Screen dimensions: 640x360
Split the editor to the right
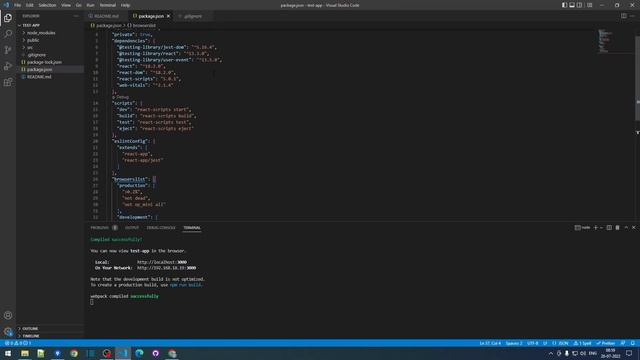click(624, 16)
